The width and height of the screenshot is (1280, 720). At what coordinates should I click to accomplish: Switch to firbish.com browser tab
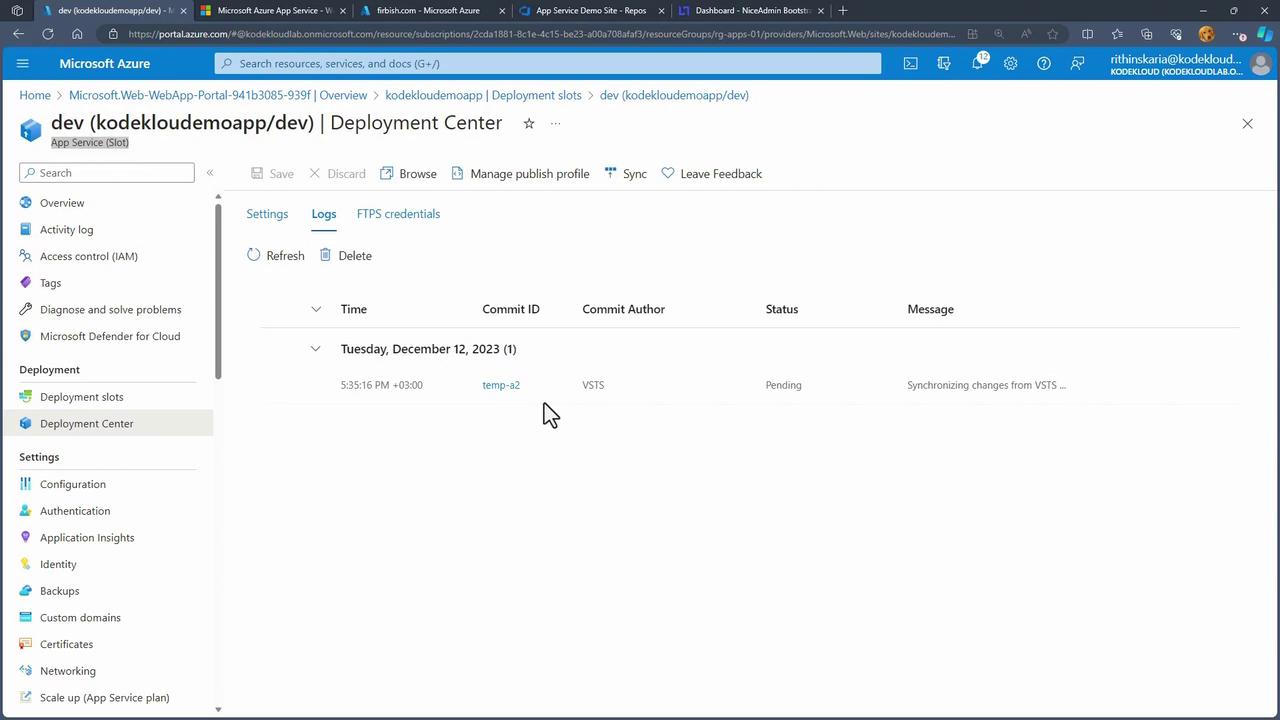tap(430, 11)
